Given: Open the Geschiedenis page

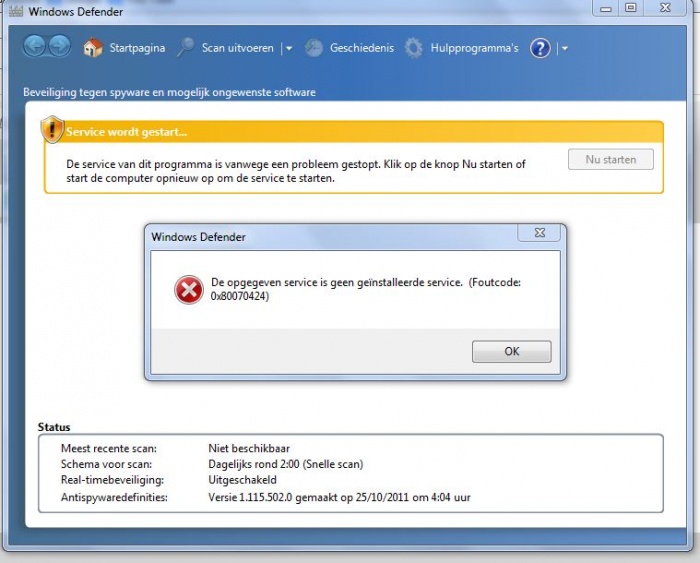Looking at the screenshot, I should (362, 48).
